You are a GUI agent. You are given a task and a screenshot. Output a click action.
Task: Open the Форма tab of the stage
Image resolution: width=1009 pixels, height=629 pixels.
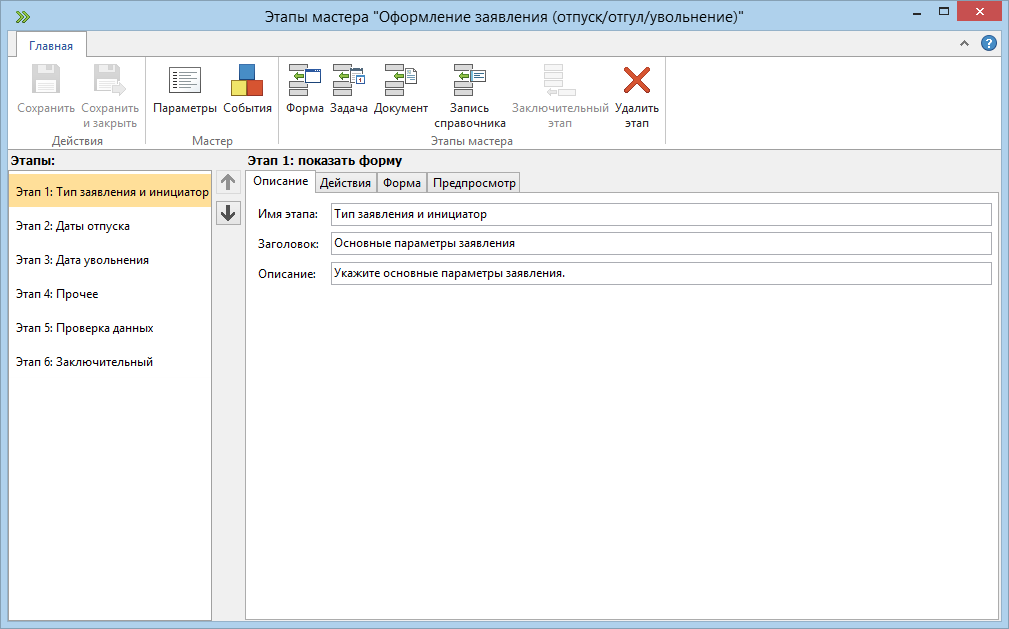coord(402,183)
